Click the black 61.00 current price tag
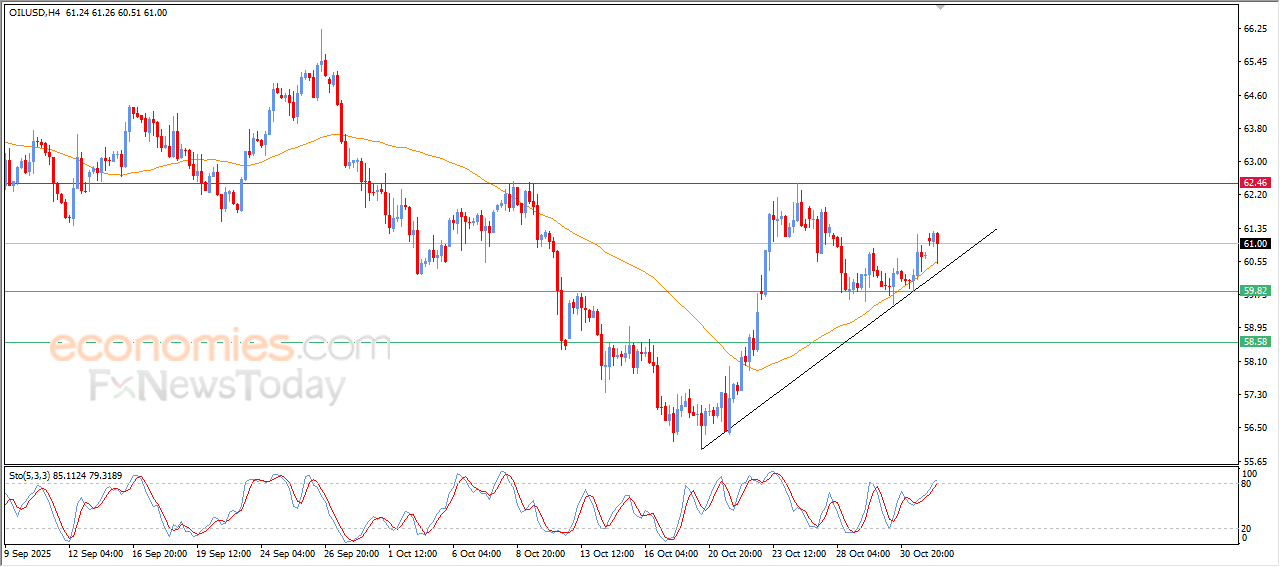 pyautogui.click(x=1254, y=244)
